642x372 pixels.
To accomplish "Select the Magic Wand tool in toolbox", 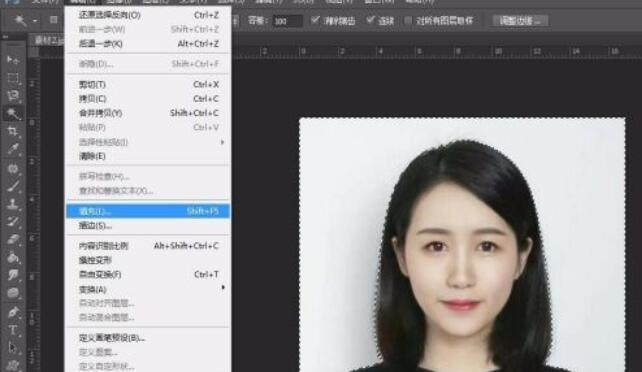I will point(13,114).
